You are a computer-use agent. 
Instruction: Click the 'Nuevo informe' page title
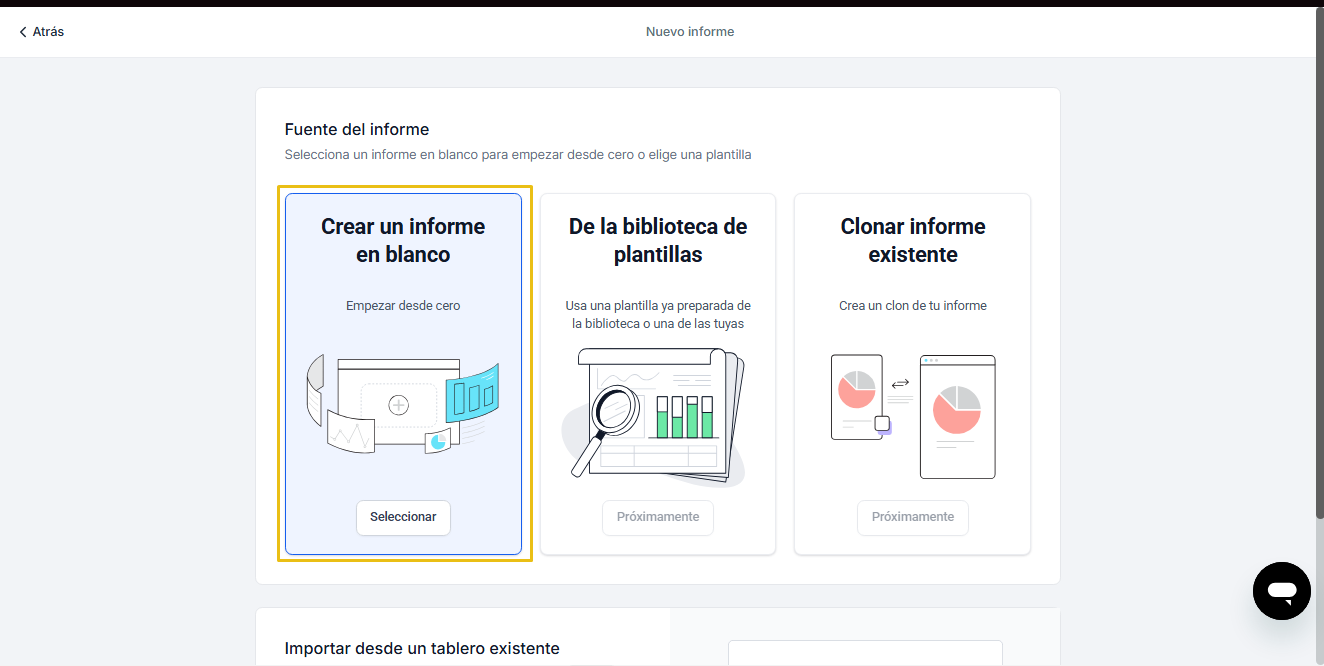click(690, 32)
